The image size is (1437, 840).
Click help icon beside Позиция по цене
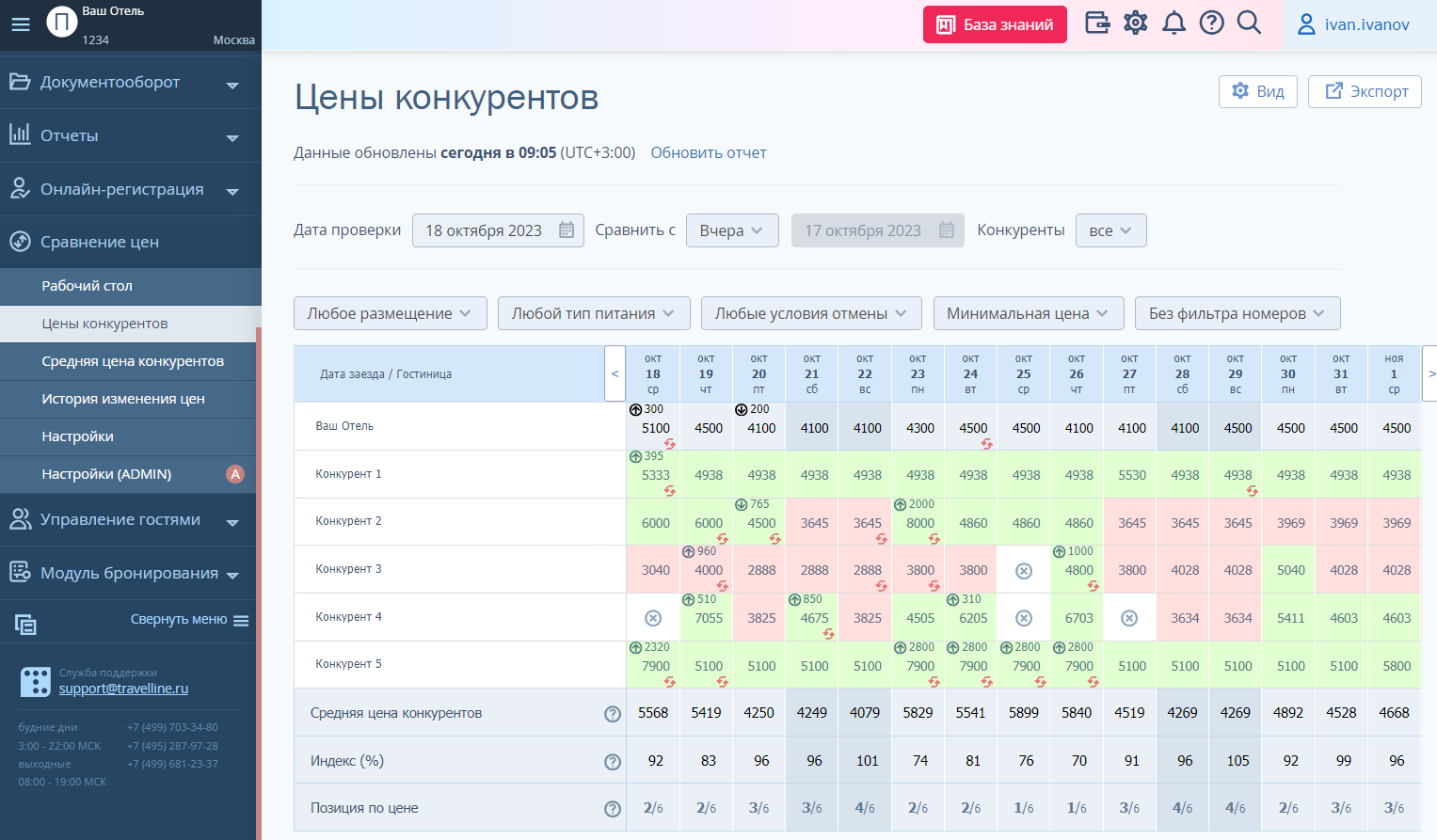pos(613,809)
